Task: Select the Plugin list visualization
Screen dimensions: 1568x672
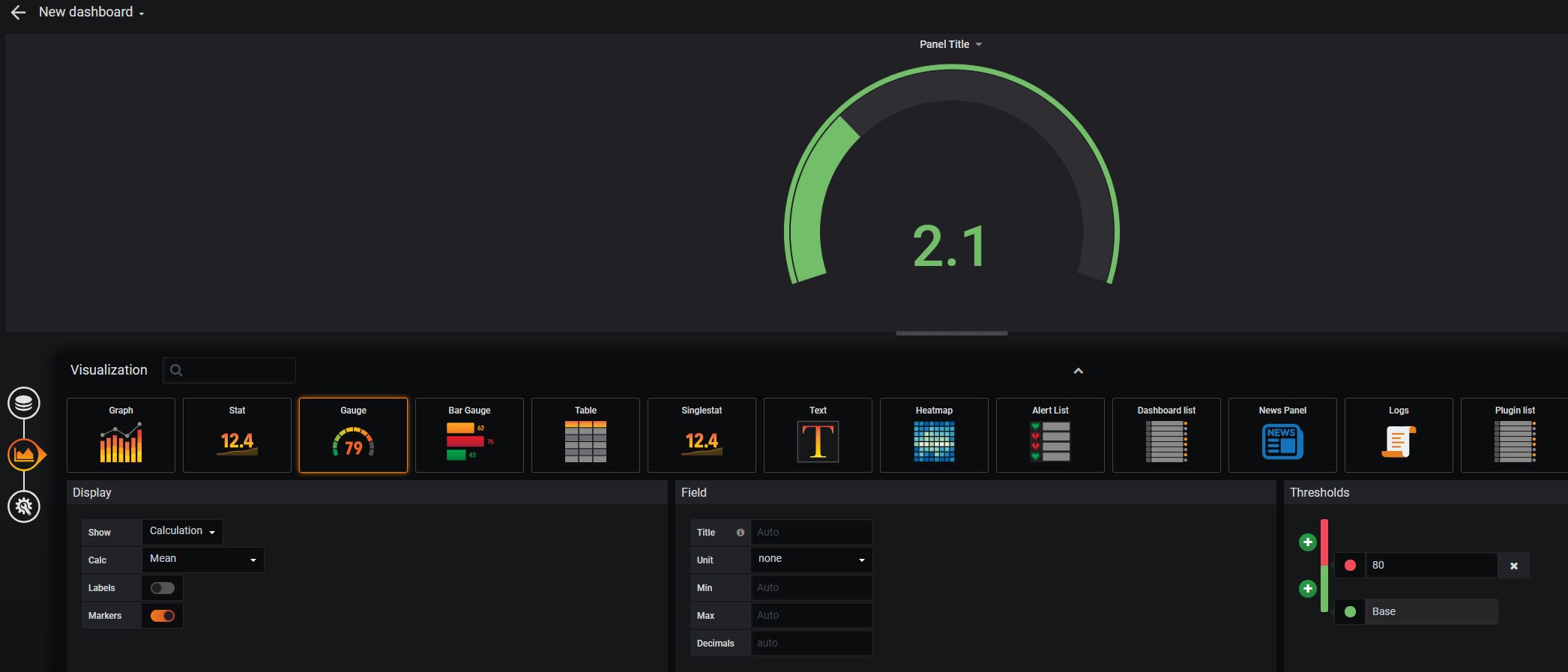Action: (1514, 435)
